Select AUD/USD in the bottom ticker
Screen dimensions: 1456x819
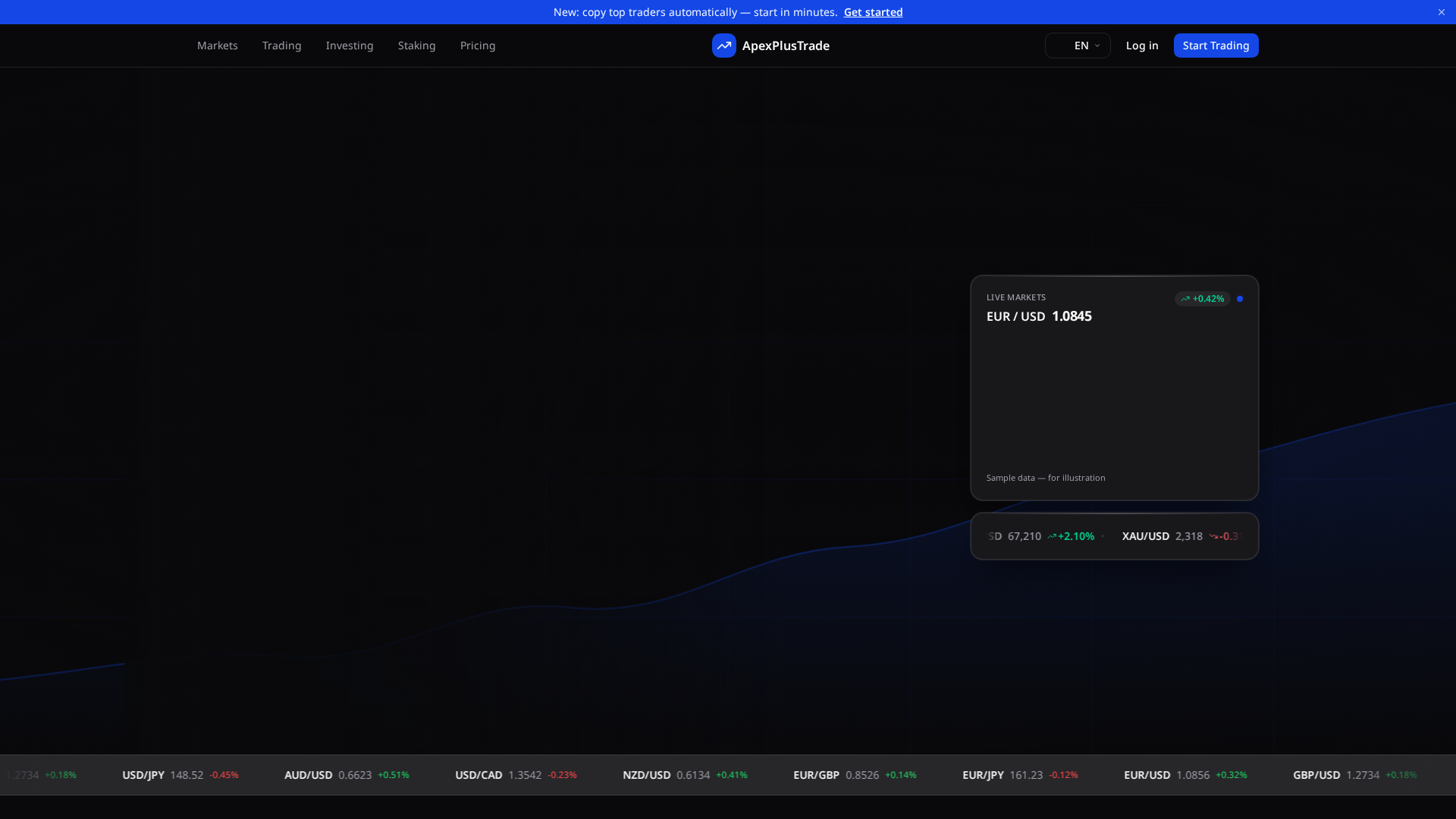pos(309,775)
